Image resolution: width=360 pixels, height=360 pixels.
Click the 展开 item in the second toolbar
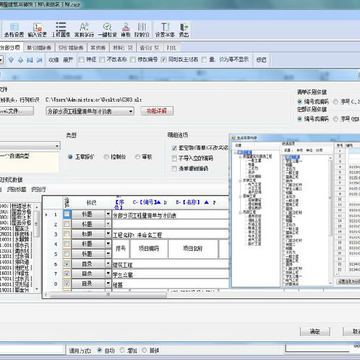coord(68,60)
